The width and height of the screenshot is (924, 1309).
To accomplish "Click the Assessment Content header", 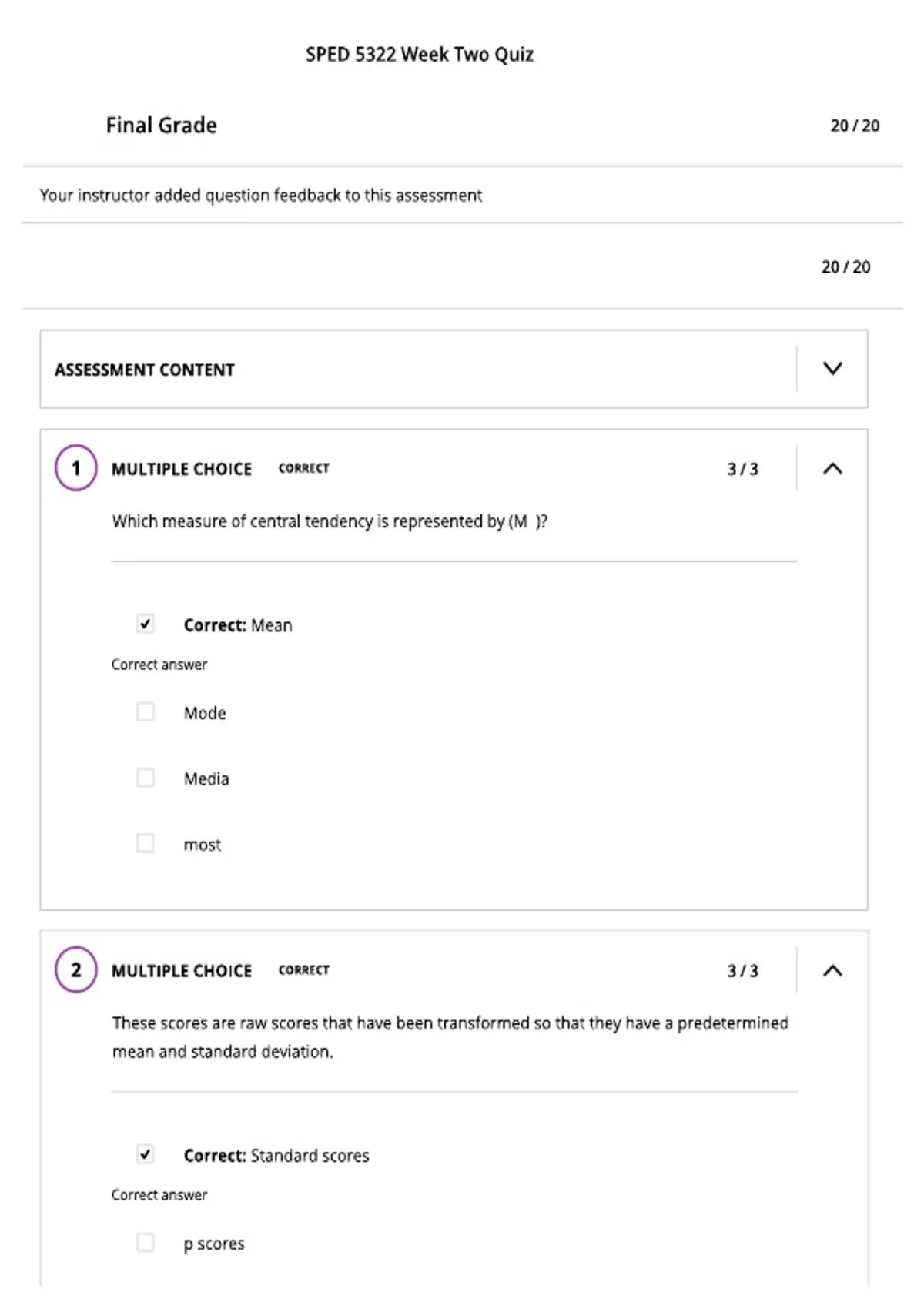I will (x=144, y=370).
